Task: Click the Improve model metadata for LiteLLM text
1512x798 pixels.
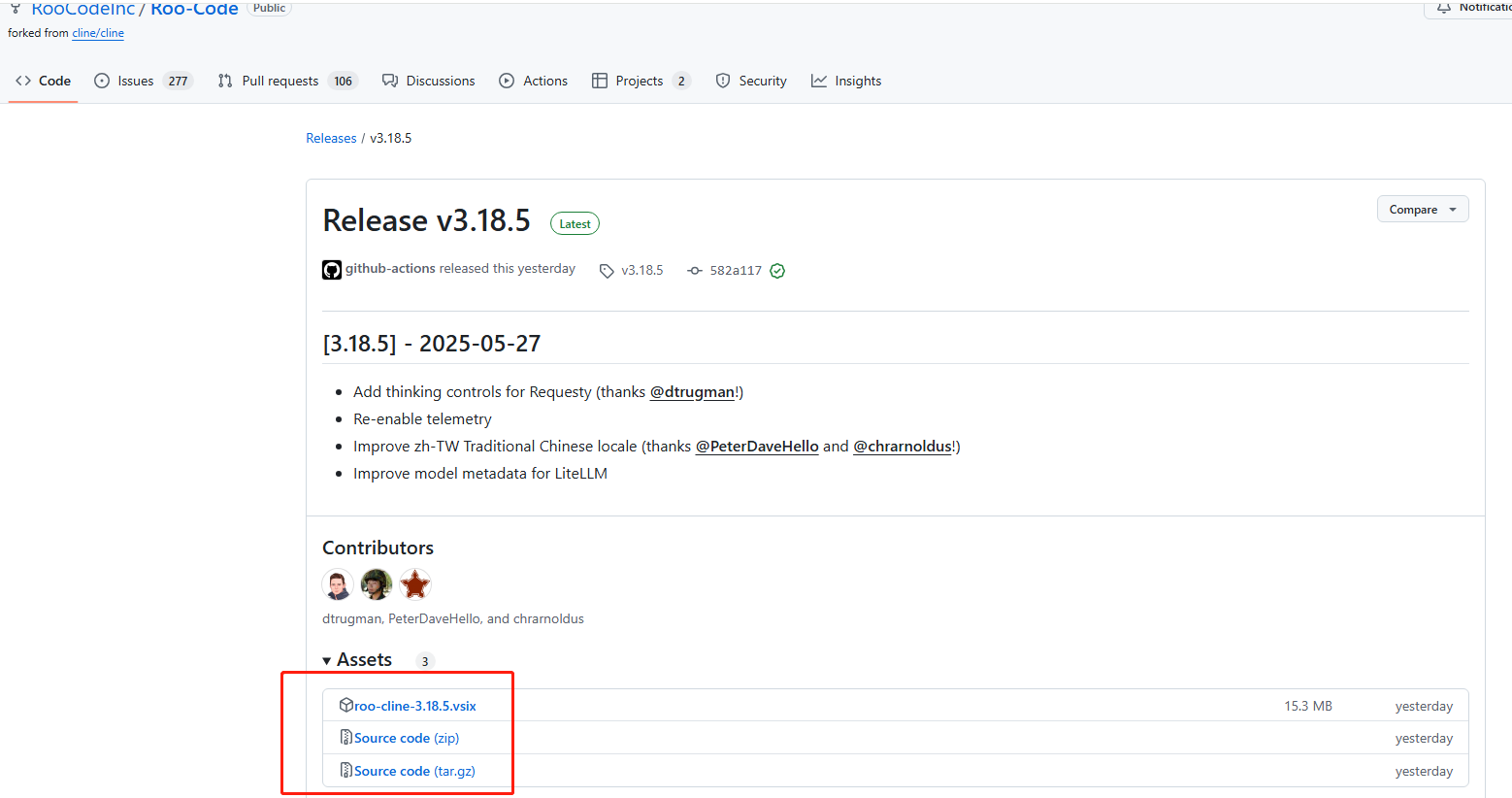Action: click(x=480, y=473)
